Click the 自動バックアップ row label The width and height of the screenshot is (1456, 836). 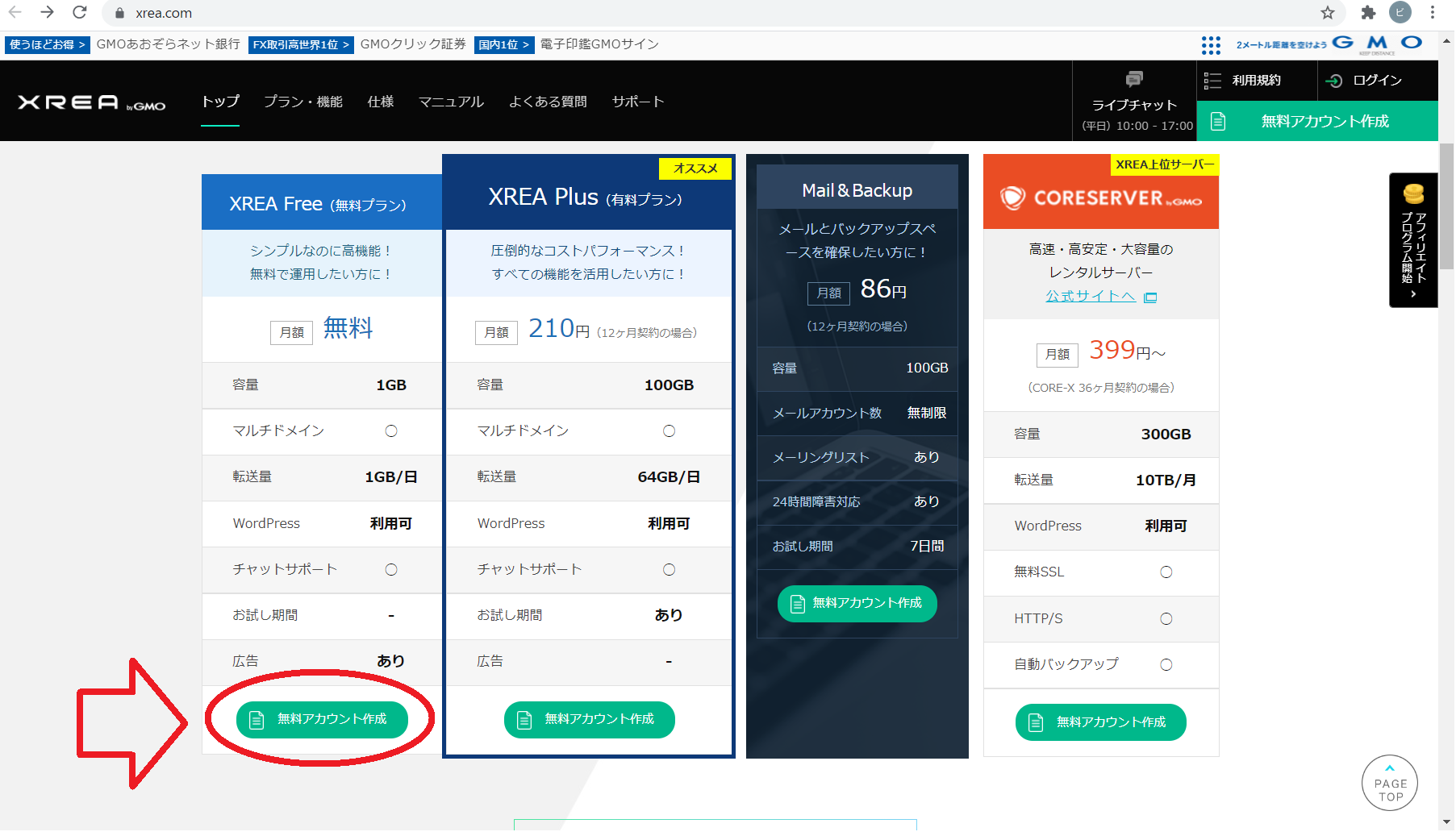click(x=1066, y=663)
